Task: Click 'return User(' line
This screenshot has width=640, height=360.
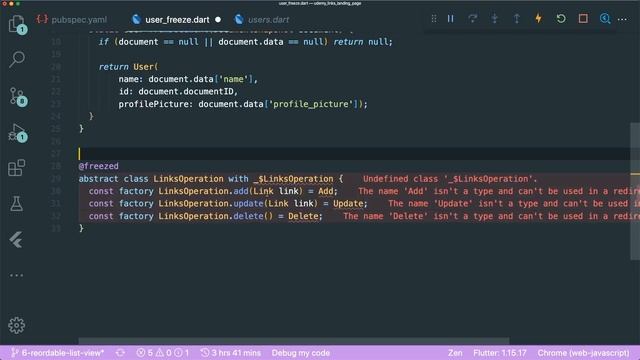Action: tap(128, 67)
